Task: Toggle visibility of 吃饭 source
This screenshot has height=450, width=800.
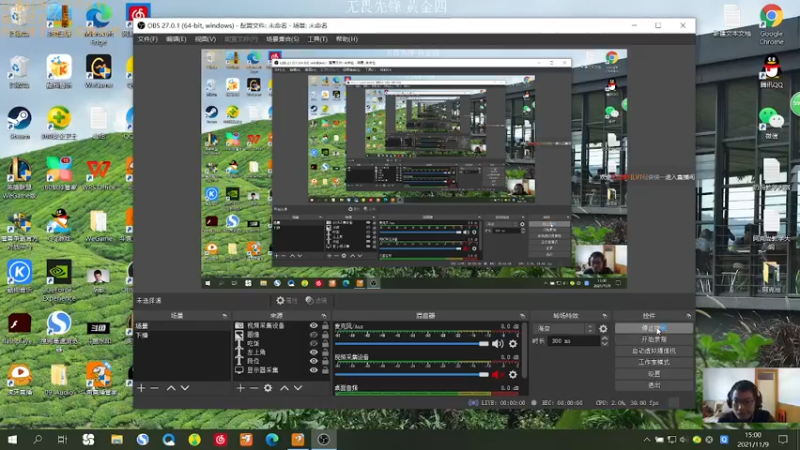Action: 314,343
